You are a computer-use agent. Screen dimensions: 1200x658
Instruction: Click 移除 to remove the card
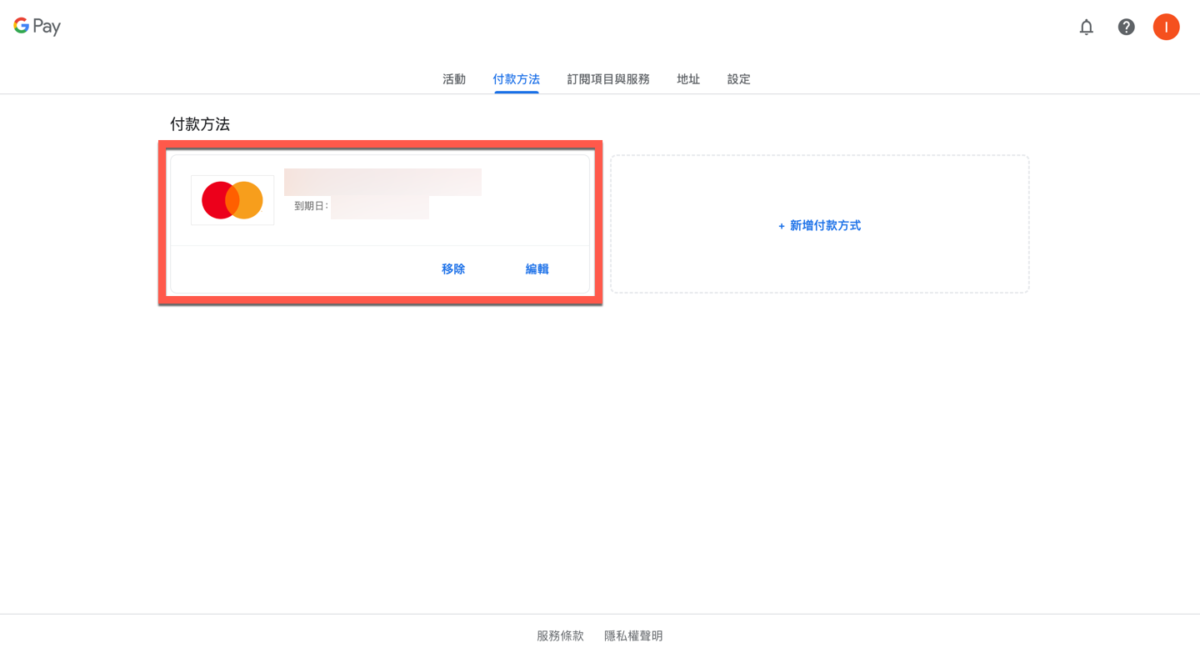click(453, 269)
